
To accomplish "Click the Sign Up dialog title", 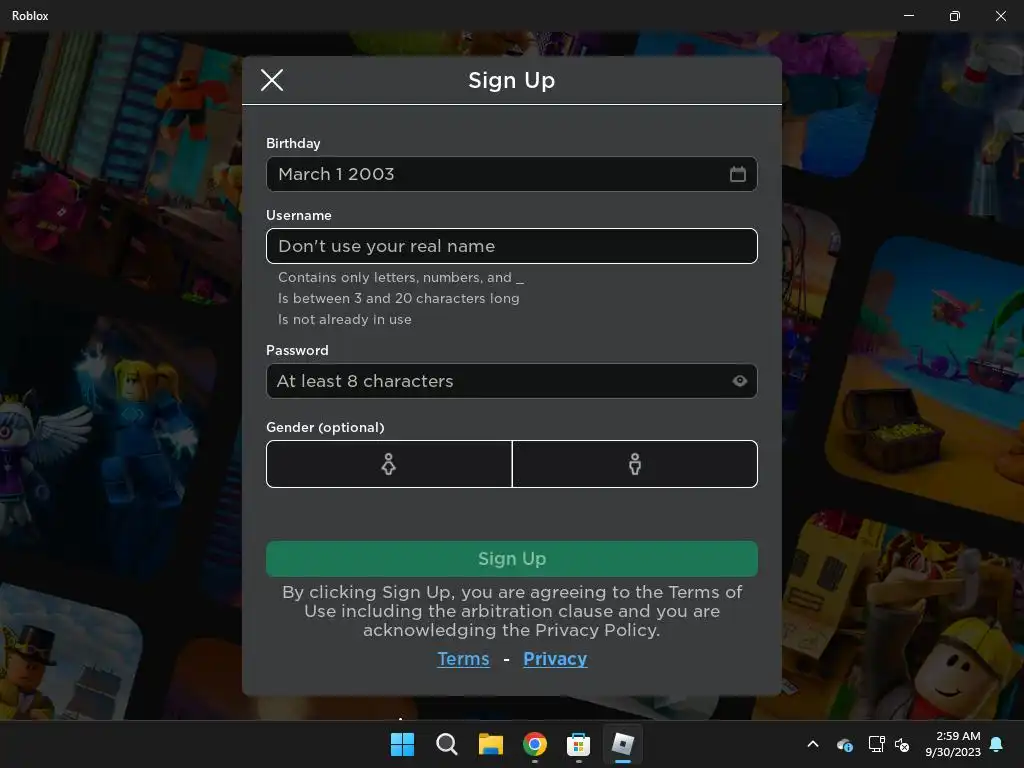I will click(511, 80).
